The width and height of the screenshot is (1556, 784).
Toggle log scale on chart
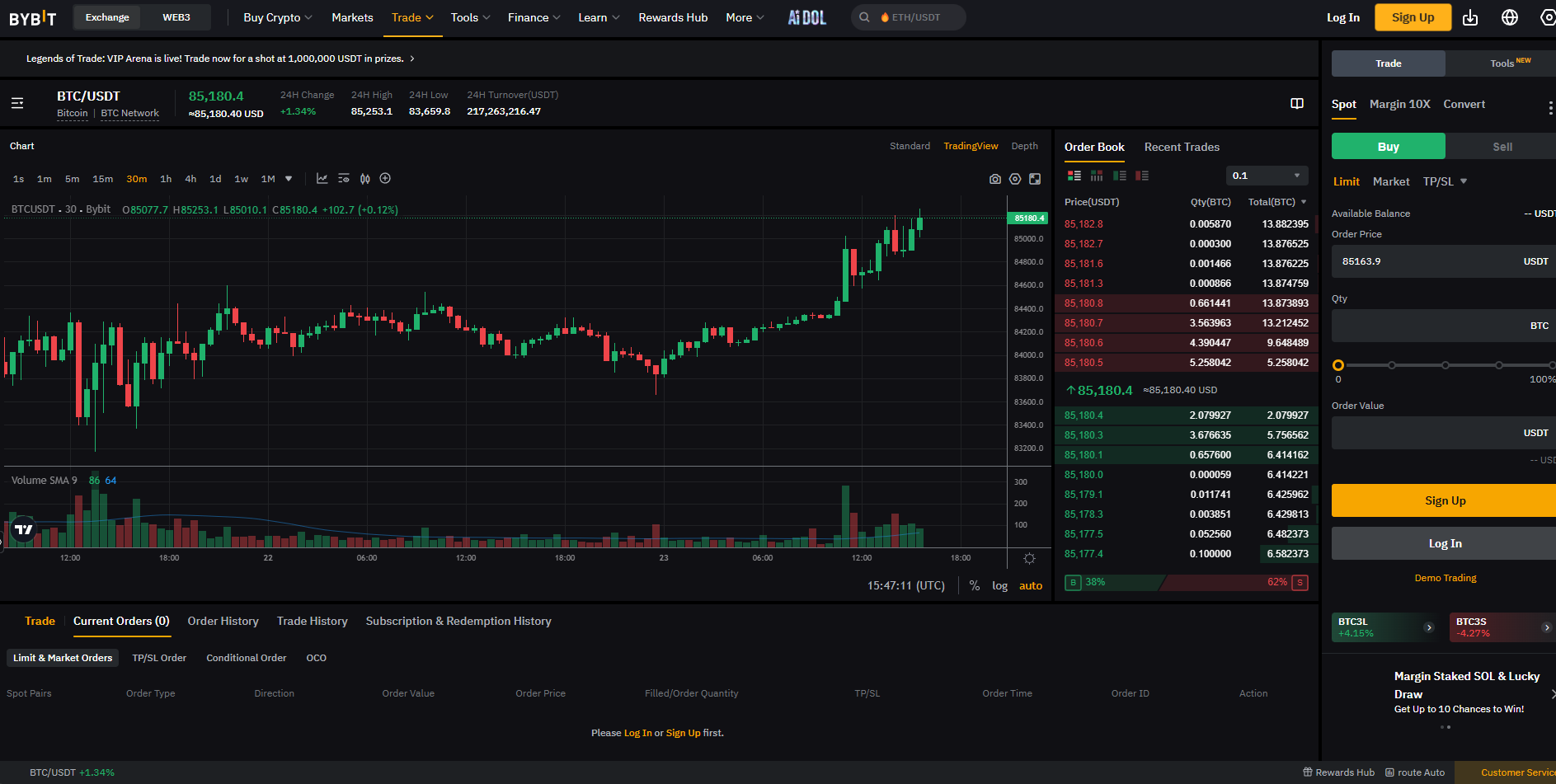999,586
